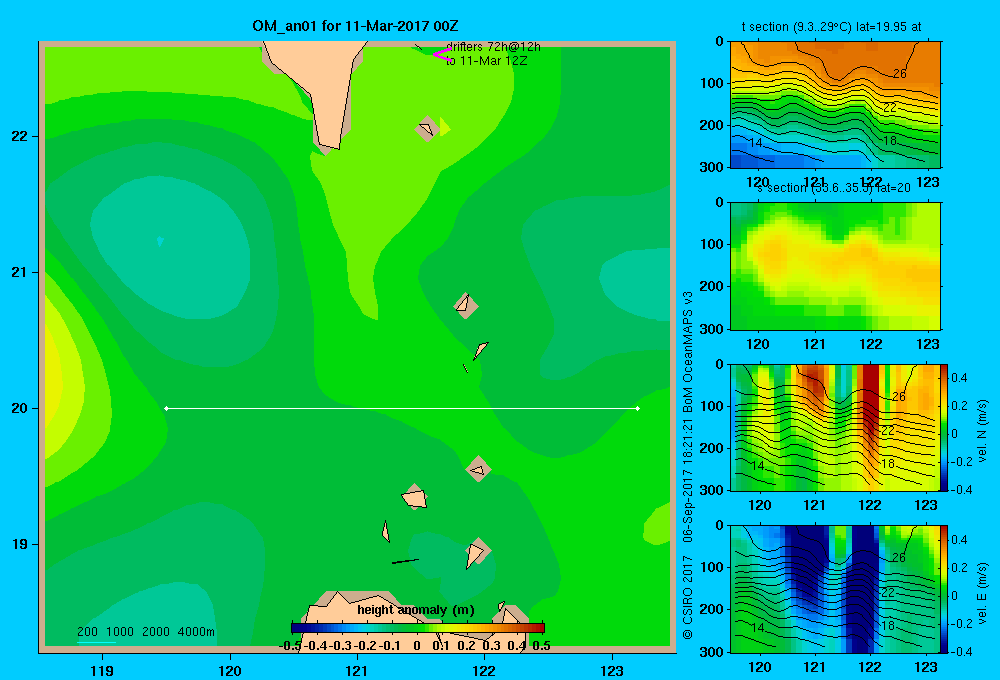Click the 'vel. E (m/s)' axis label
The image size is (1000, 680).
pyautogui.click(x=982, y=593)
